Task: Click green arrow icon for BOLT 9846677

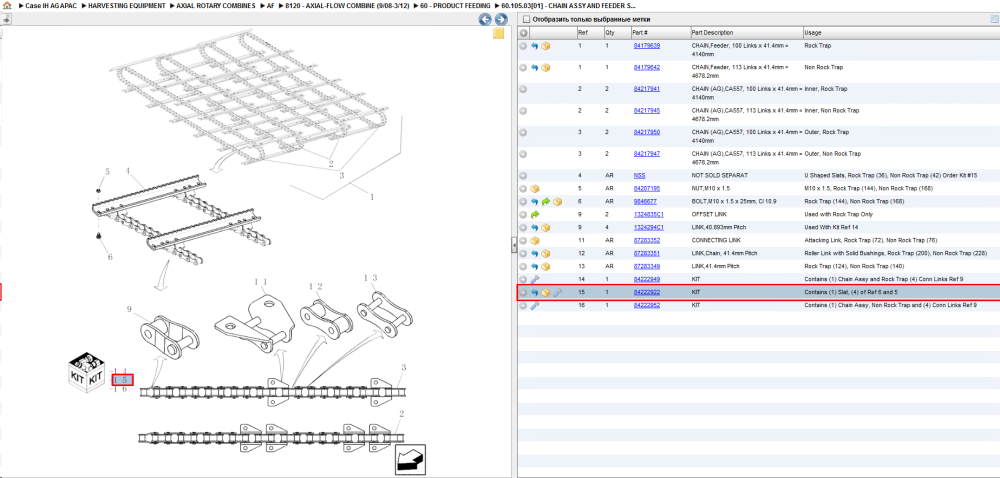Action: (x=546, y=201)
